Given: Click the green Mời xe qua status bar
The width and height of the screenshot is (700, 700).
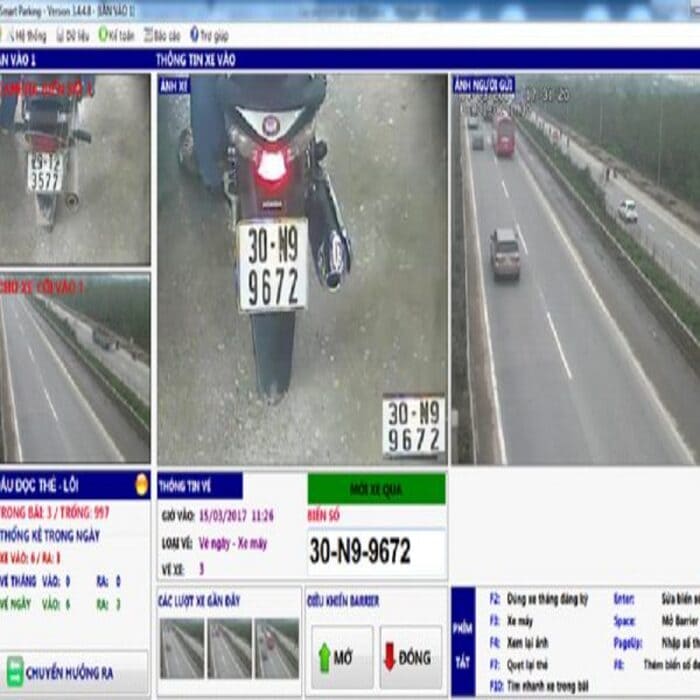Looking at the screenshot, I should pyautogui.click(x=376, y=489).
